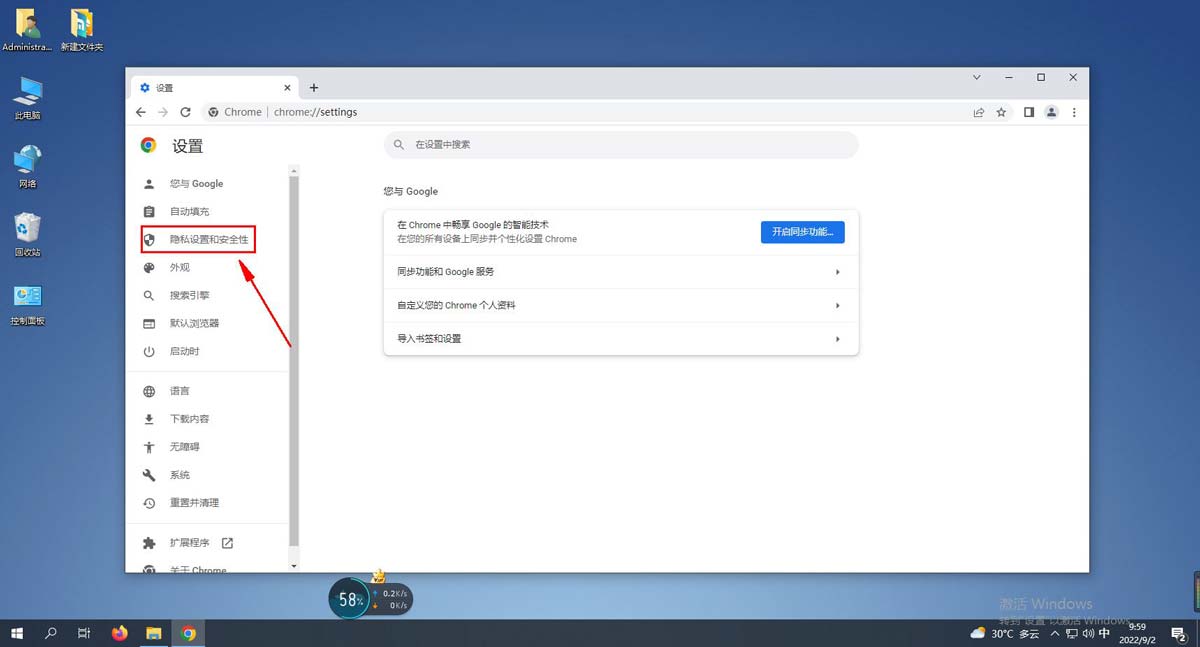Click the 中 input method indicator
1200x647 pixels.
click(x=1104, y=634)
